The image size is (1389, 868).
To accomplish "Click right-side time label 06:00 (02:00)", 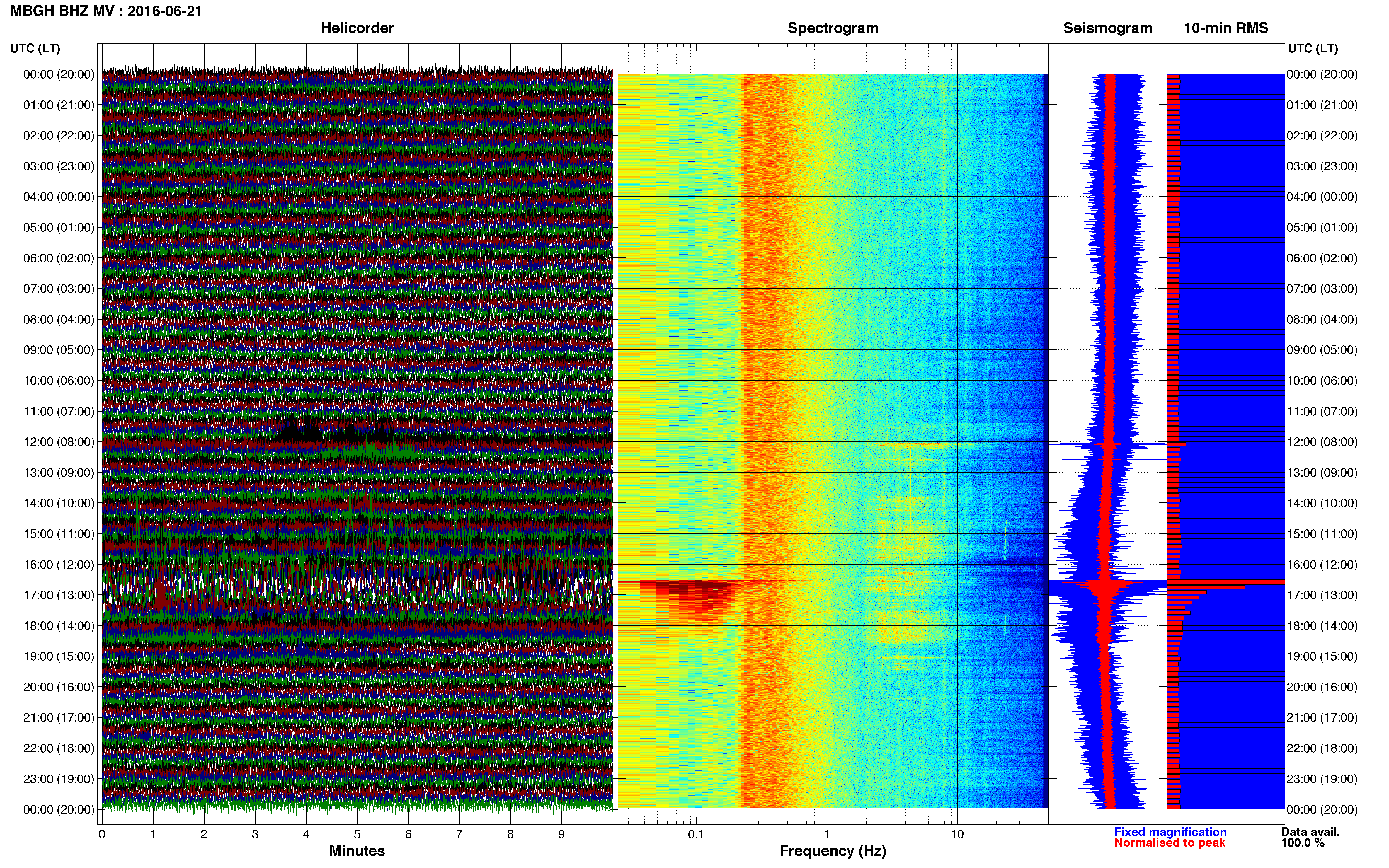I will pos(1322,258).
